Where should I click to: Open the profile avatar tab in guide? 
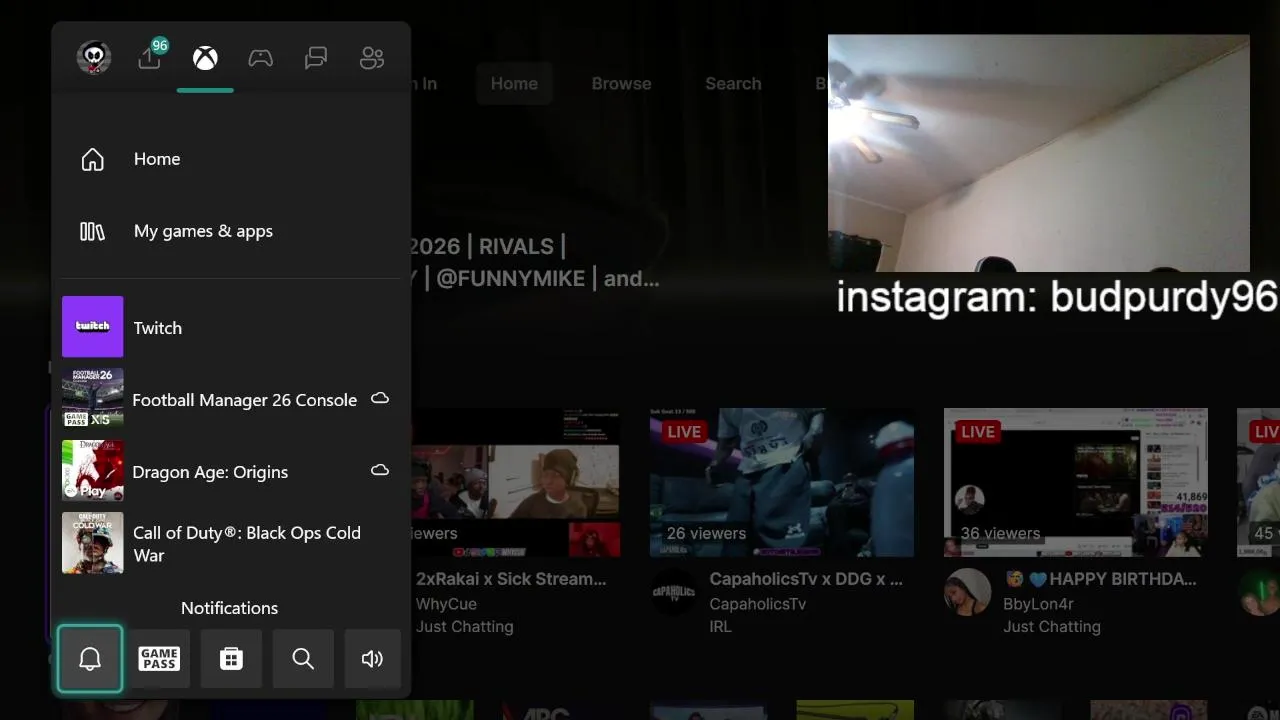pyautogui.click(x=94, y=57)
